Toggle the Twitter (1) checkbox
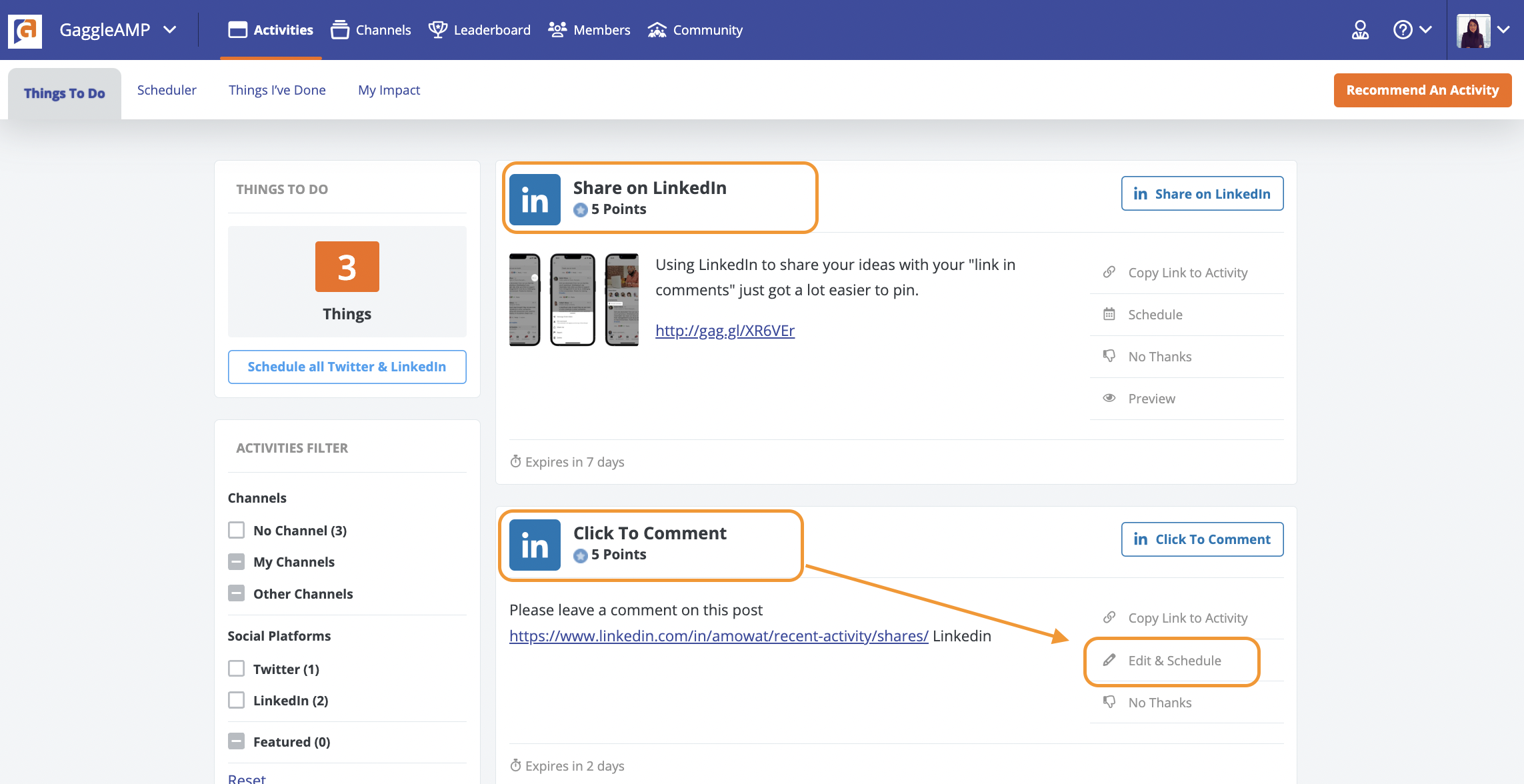The image size is (1524, 784). coord(236,669)
